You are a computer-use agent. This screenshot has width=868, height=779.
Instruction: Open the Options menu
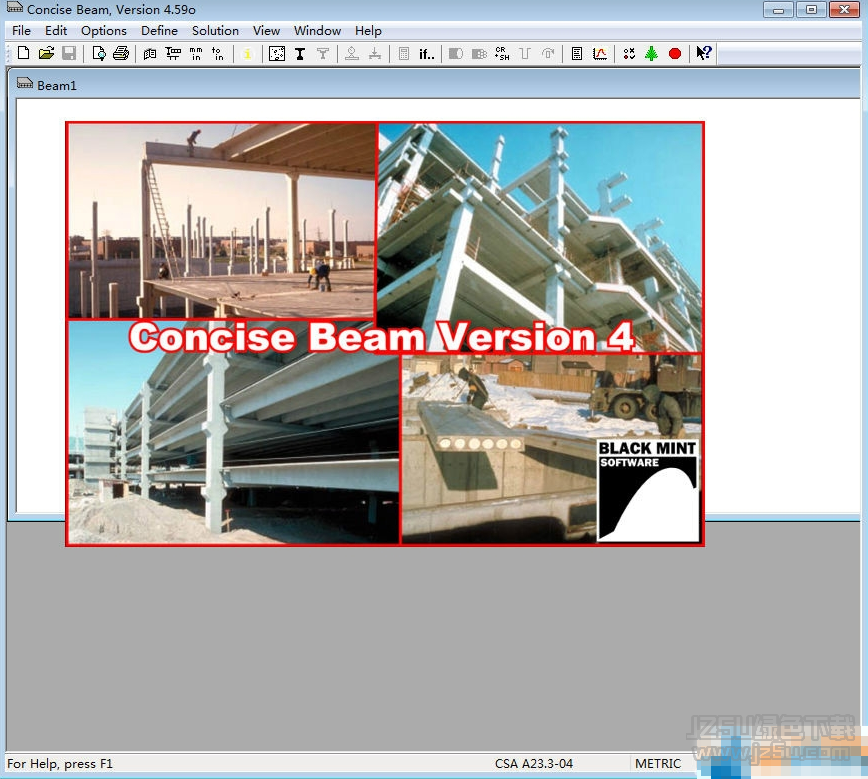[x=104, y=30]
